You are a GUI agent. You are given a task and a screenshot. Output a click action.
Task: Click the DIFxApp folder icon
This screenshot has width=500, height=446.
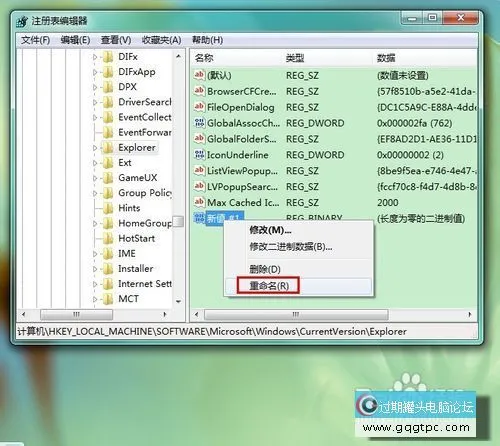(x=108, y=72)
